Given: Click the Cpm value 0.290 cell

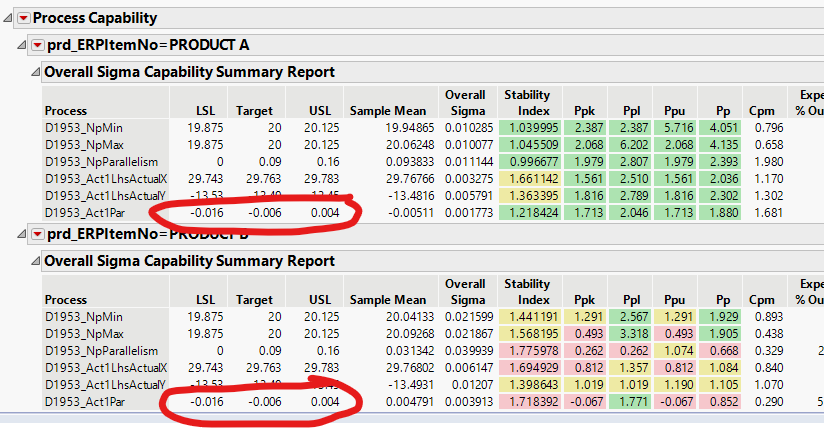Looking at the screenshot, I should click(x=768, y=402).
